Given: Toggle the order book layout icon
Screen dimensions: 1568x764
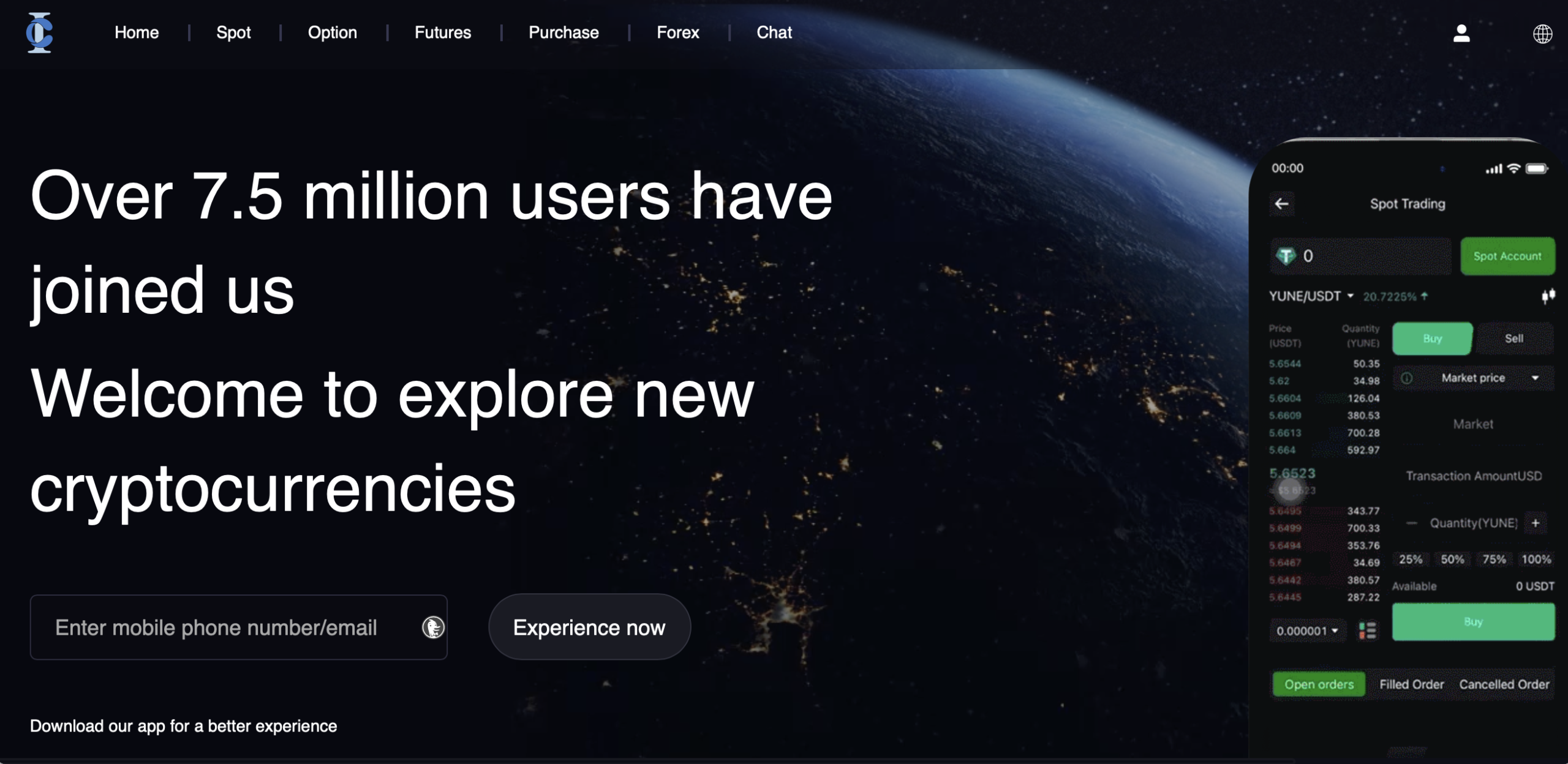Looking at the screenshot, I should pyautogui.click(x=1367, y=630).
